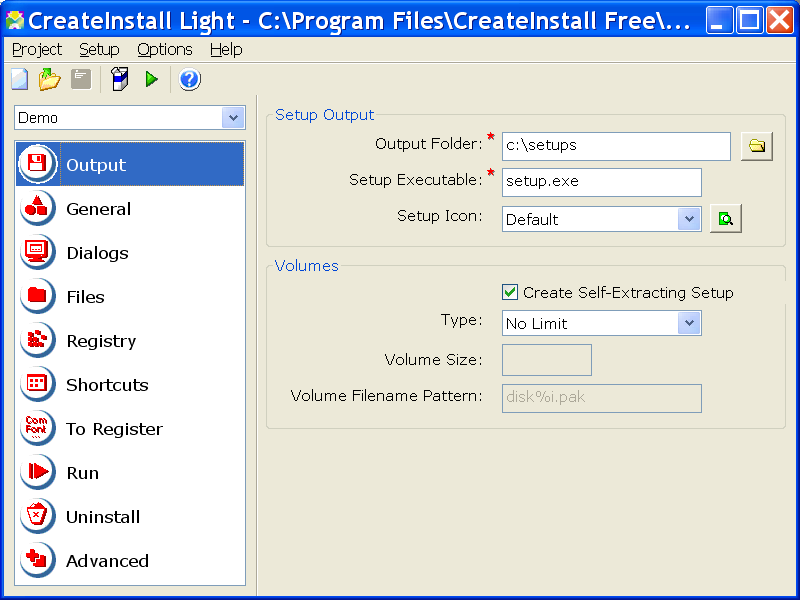The width and height of the screenshot is (800, 600).
Task: Open the Options menu
Action: (x=165, y=48)
